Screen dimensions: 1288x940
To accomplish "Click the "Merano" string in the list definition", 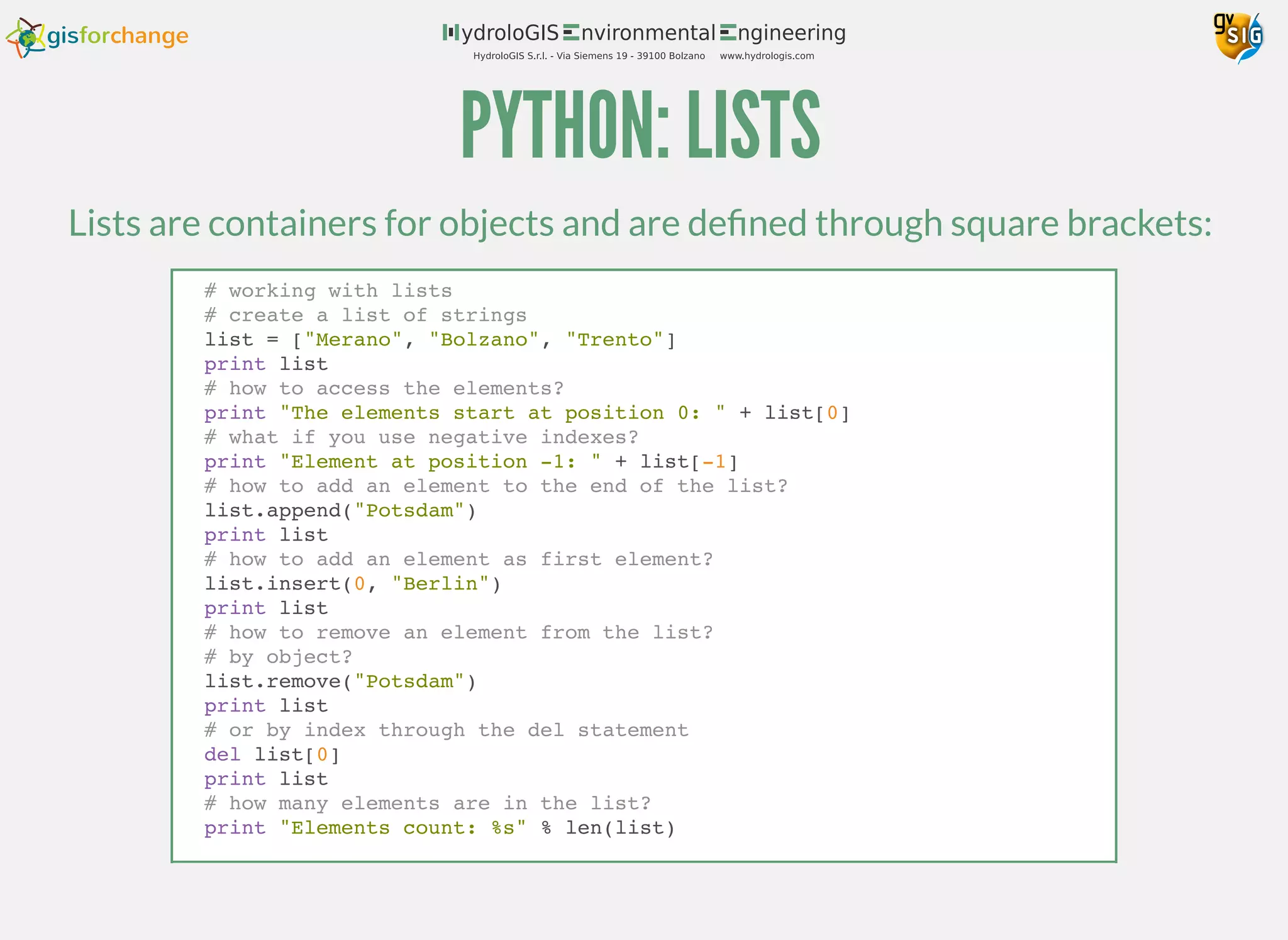I will [x=353, y=340].
